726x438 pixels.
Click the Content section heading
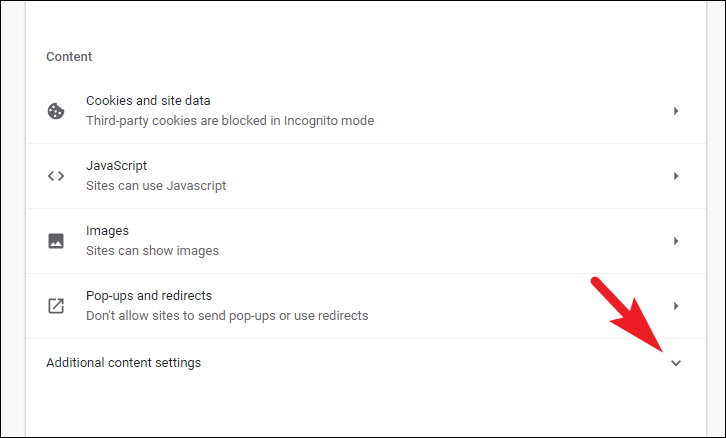coord(69,57)
